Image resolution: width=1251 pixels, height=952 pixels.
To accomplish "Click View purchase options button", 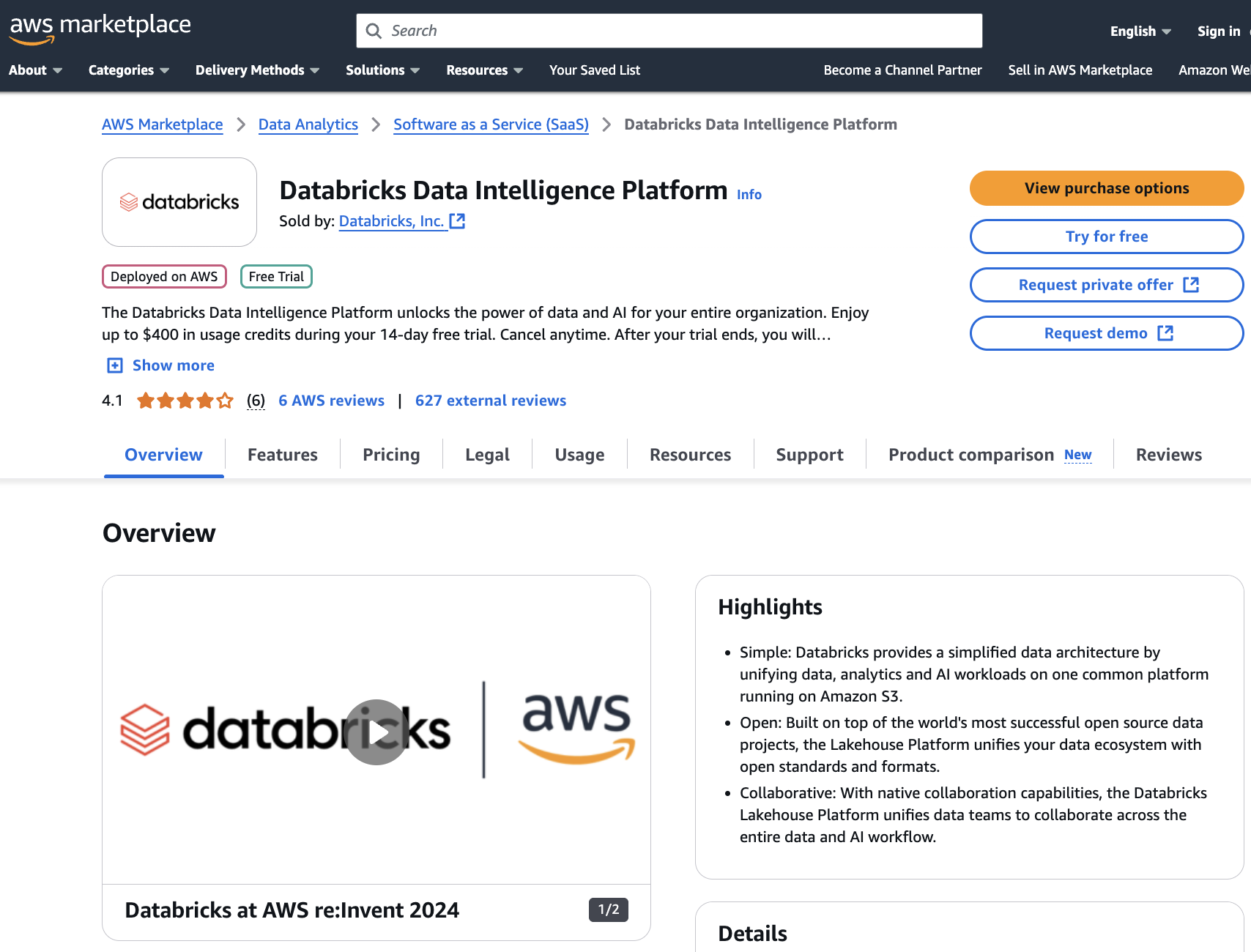I will click(1106, 188).
